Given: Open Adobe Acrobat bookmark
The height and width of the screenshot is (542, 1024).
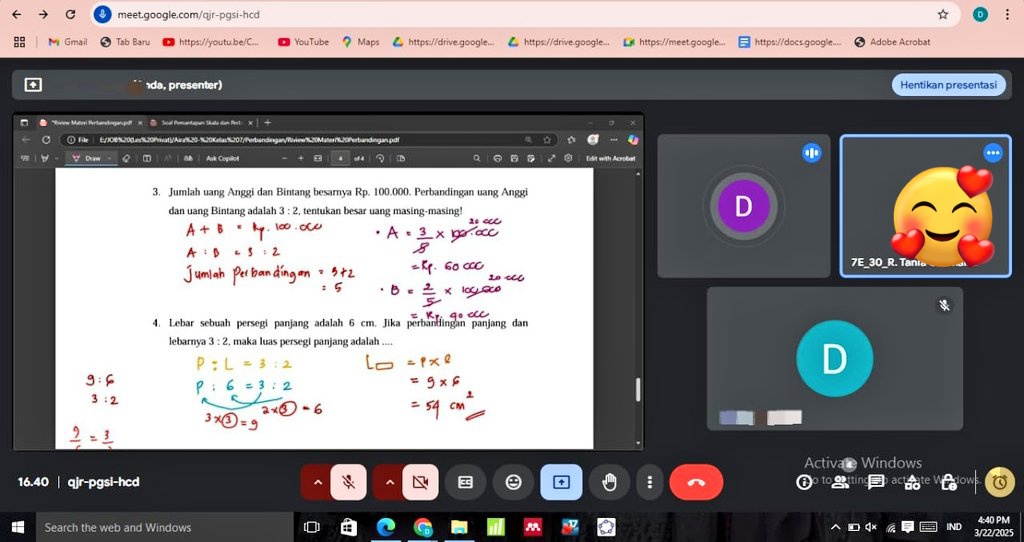Looking at the screenshot, I should click(892, 42).
